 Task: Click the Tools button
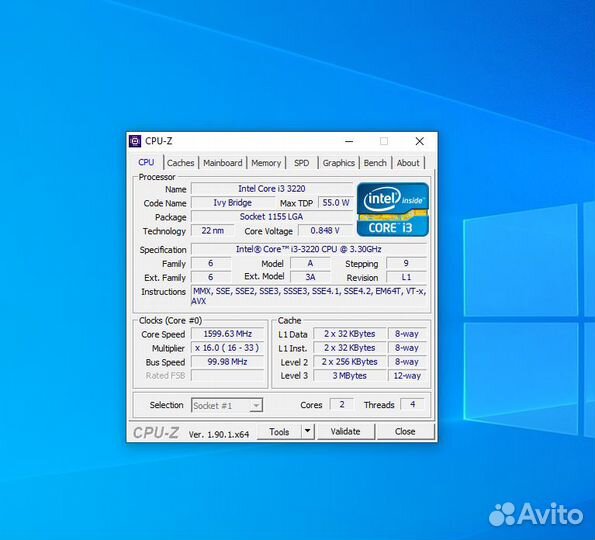279,431
